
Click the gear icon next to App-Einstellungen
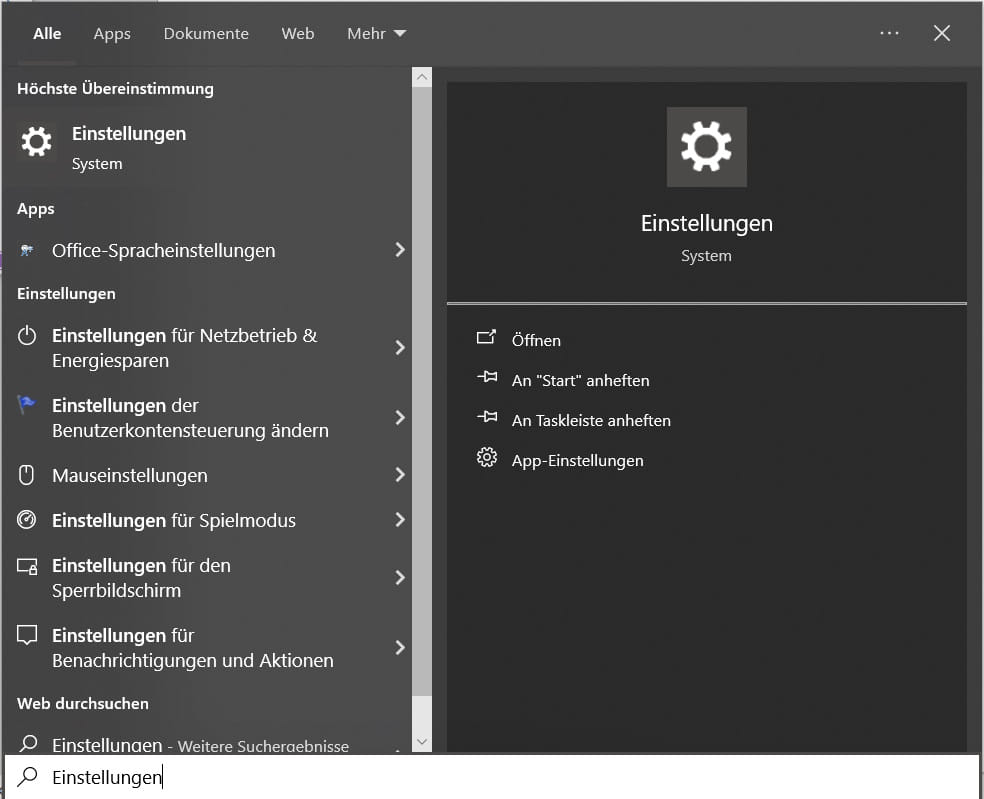(x=486, y=458)
